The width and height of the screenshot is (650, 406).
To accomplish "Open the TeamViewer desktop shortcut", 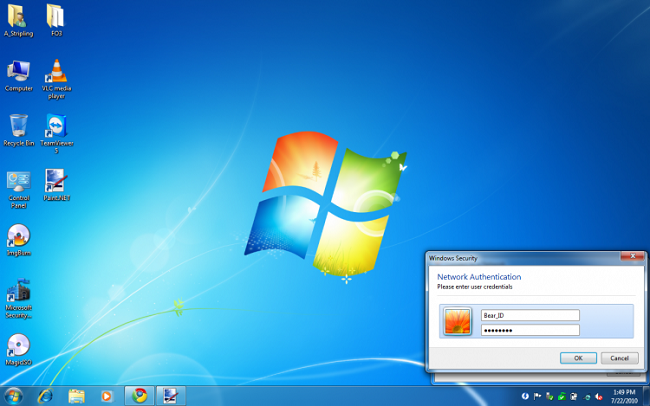I will pos(58,127).
